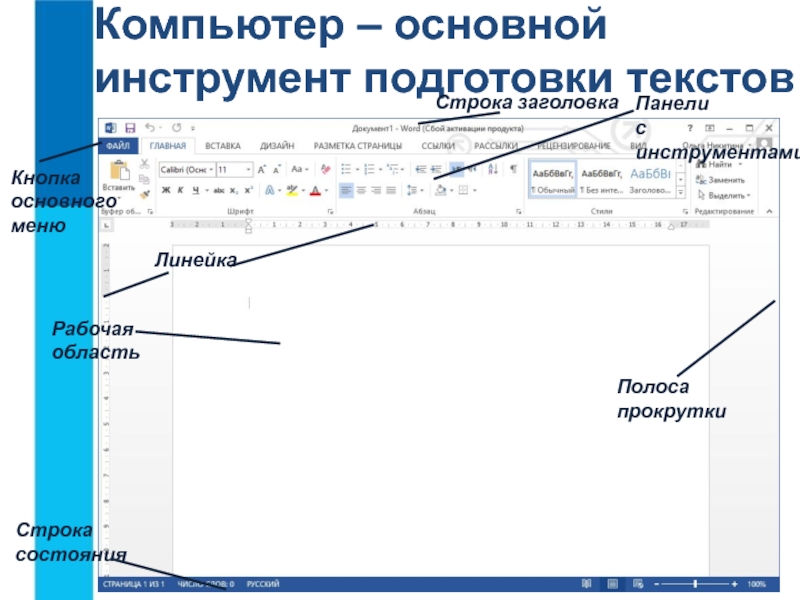
Task: Click the Help question mark icon
Action: point(690,128)
